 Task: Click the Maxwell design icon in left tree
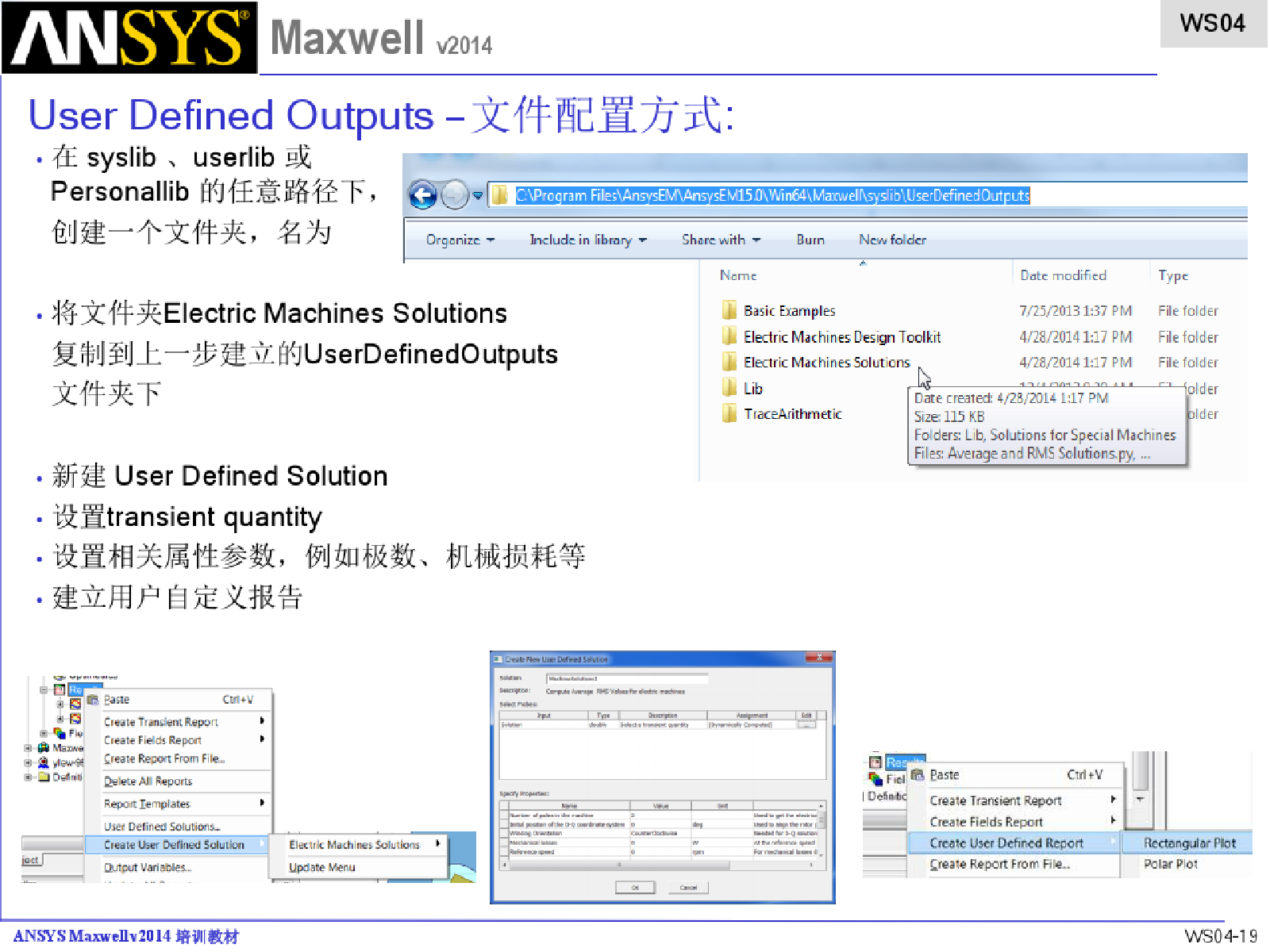tap(44, 747)
